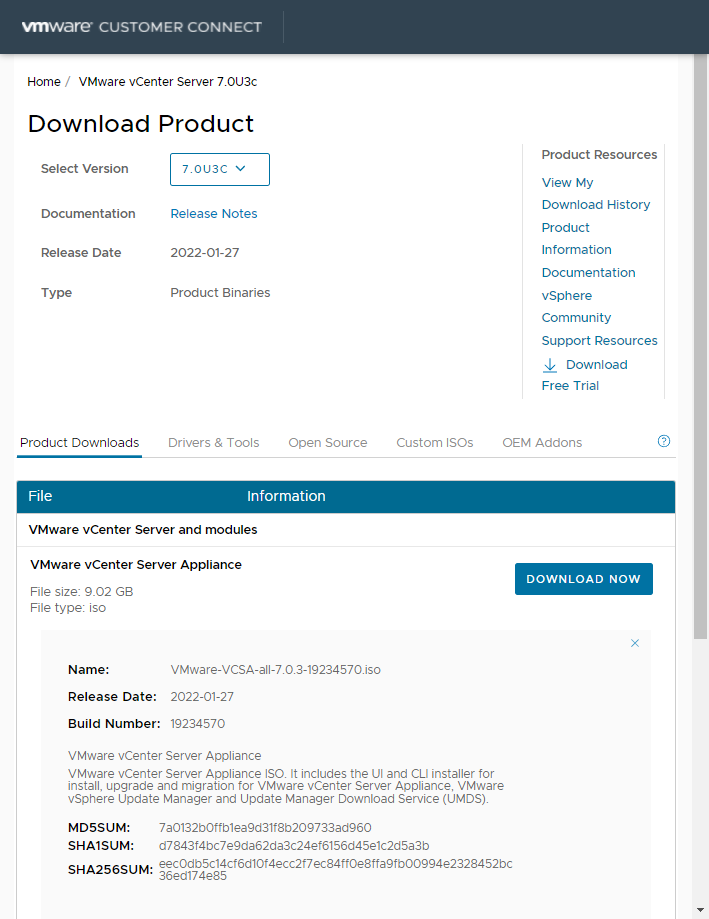
Task: Open vSphere Community link
Action: coord(576,307)
